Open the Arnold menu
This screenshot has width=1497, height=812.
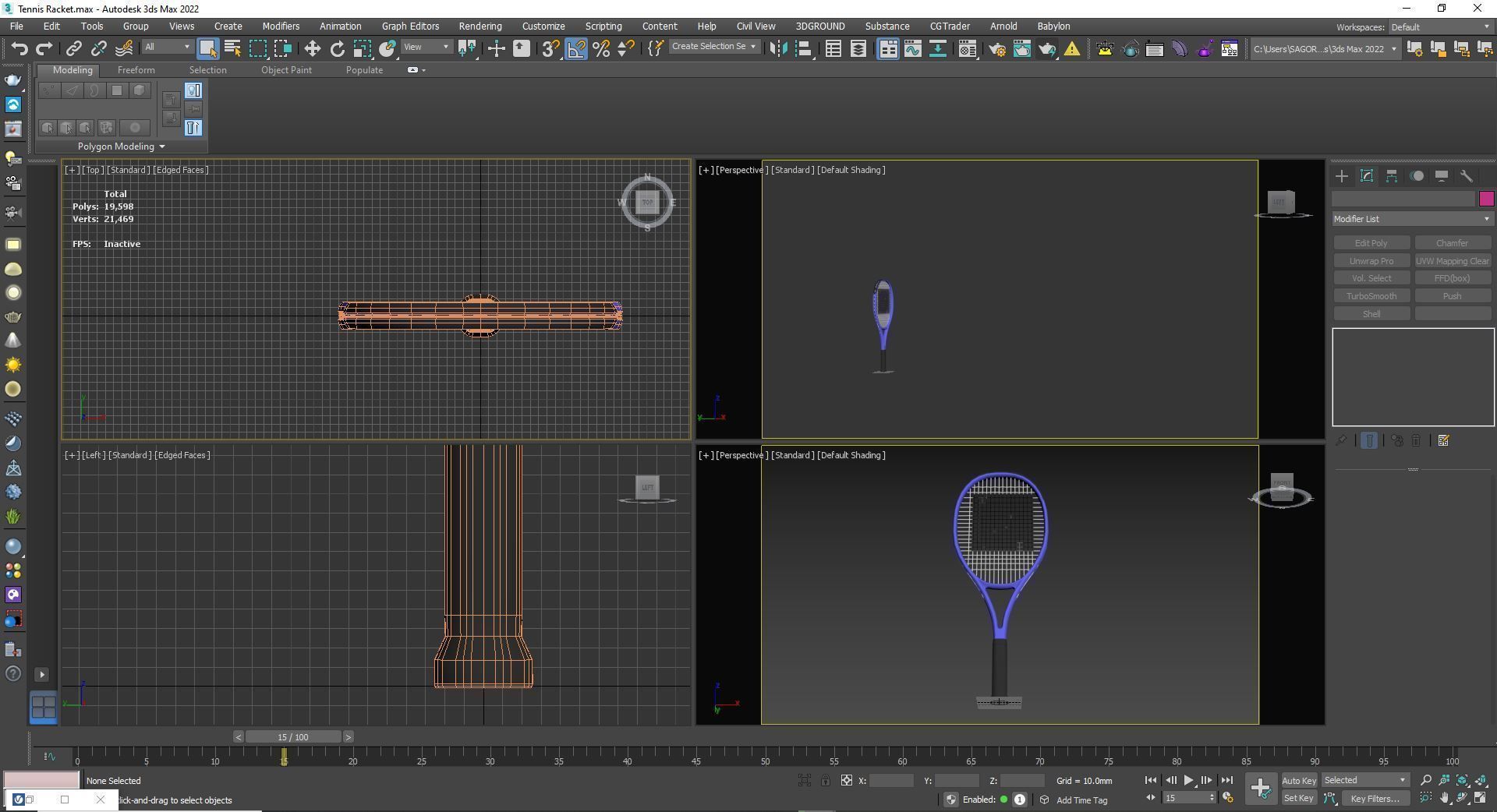click(x=1003, y=26)
